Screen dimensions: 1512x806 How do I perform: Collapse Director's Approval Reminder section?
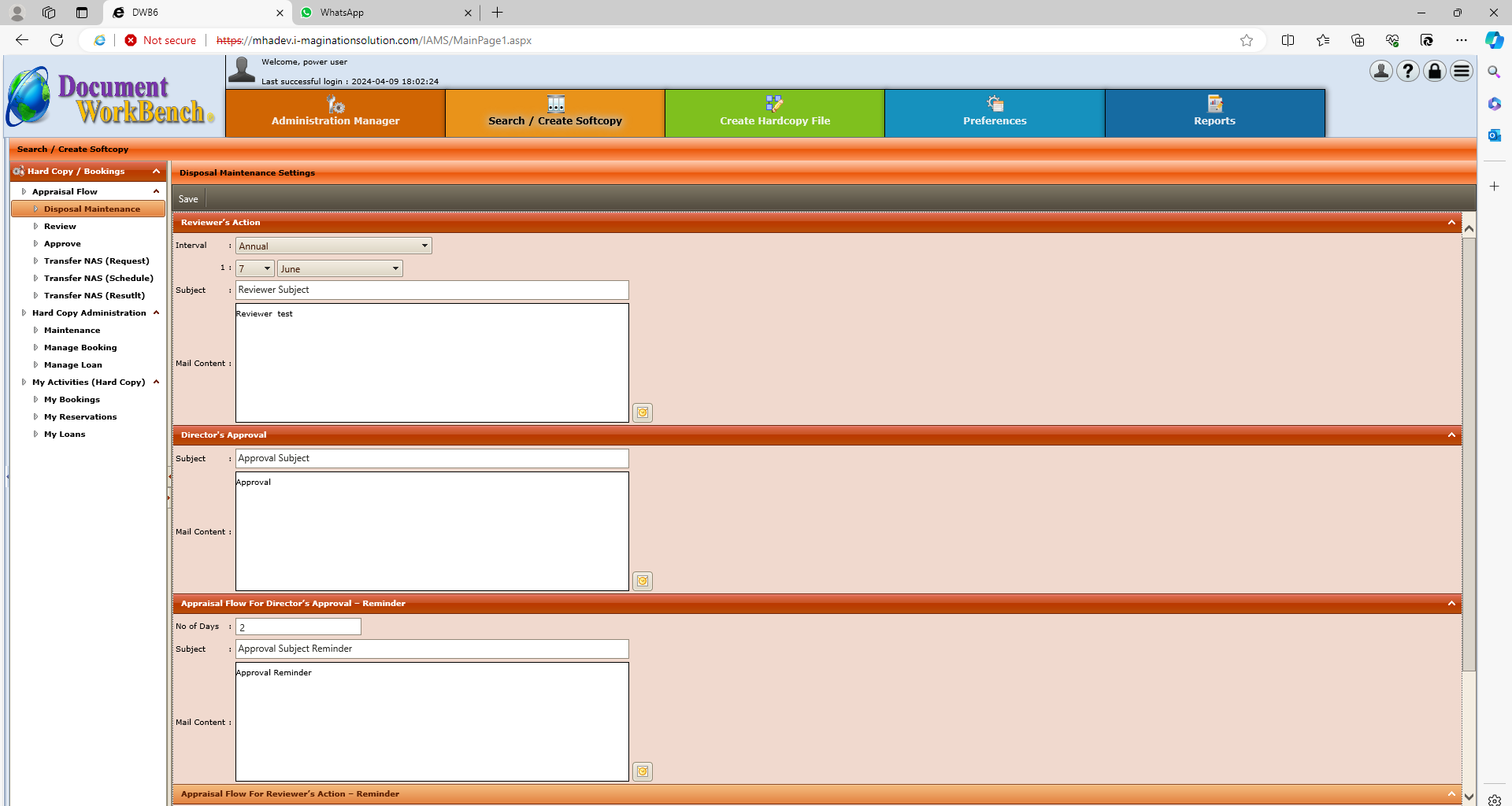pyautogui.click(x=1451, y=604)
